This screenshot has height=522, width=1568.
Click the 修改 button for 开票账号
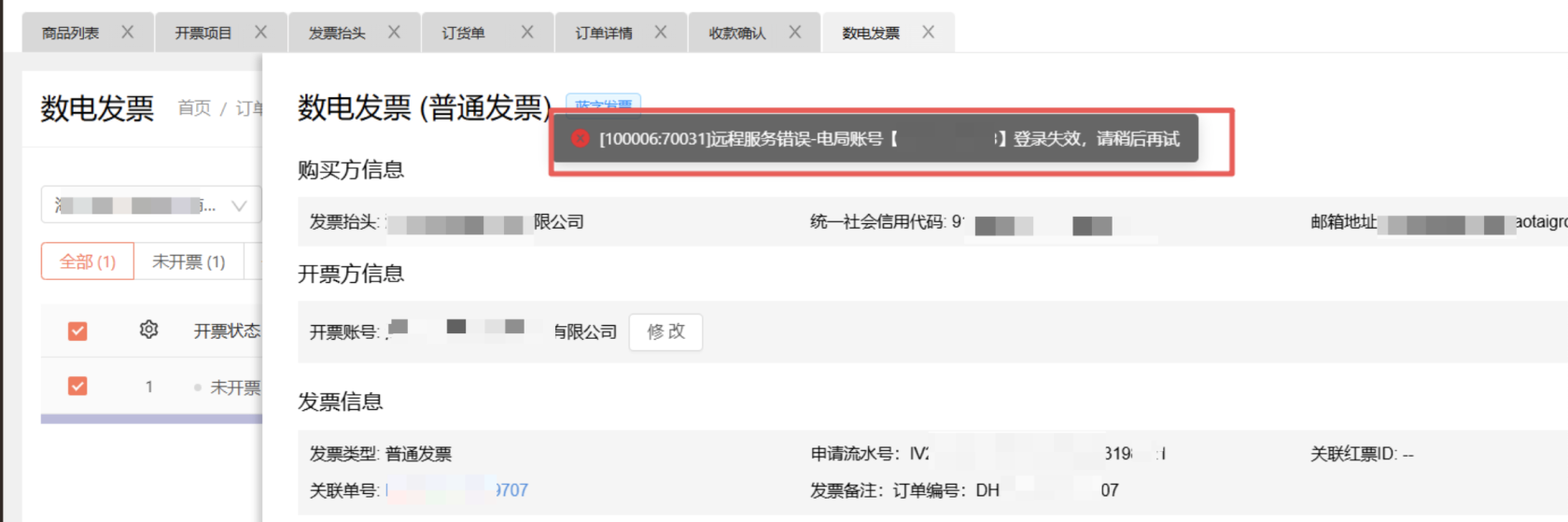click(665, 332)
